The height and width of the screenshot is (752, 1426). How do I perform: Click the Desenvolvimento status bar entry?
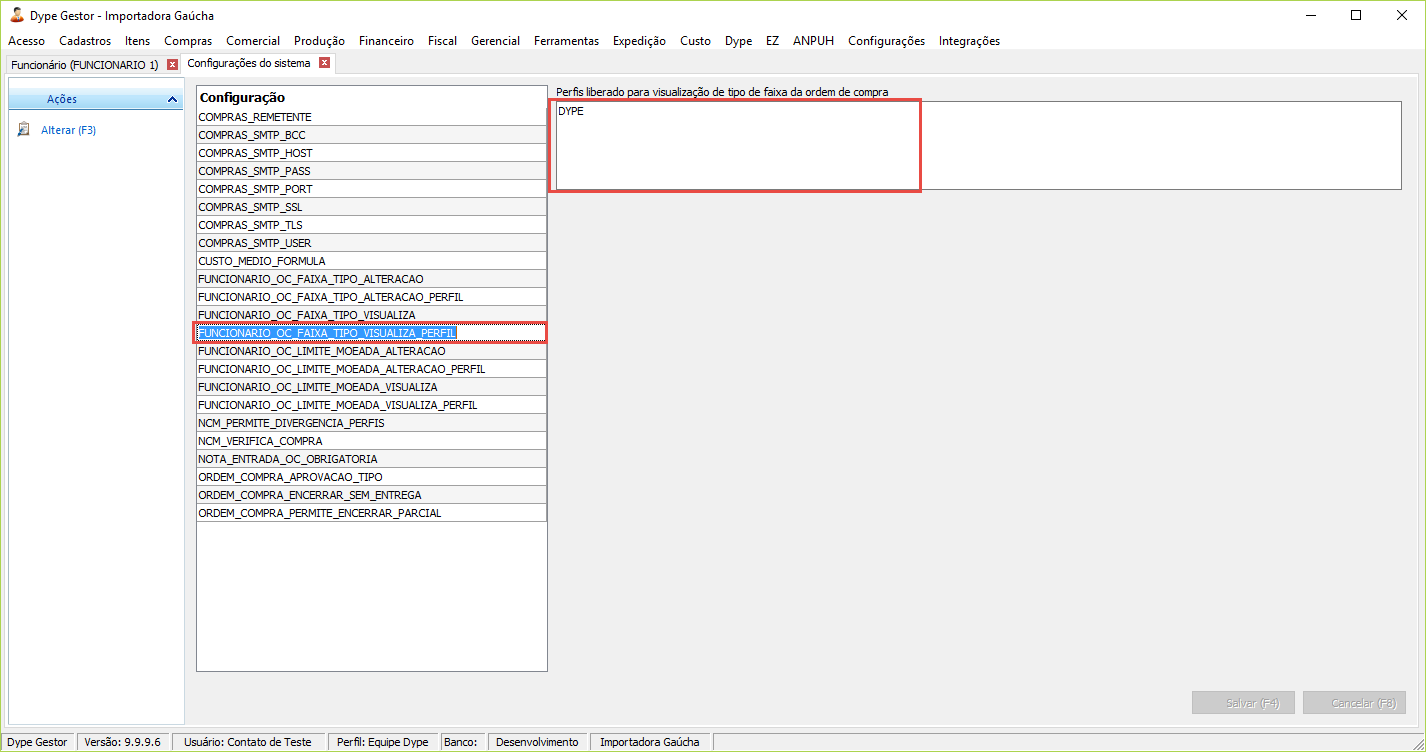coord(537,742)
